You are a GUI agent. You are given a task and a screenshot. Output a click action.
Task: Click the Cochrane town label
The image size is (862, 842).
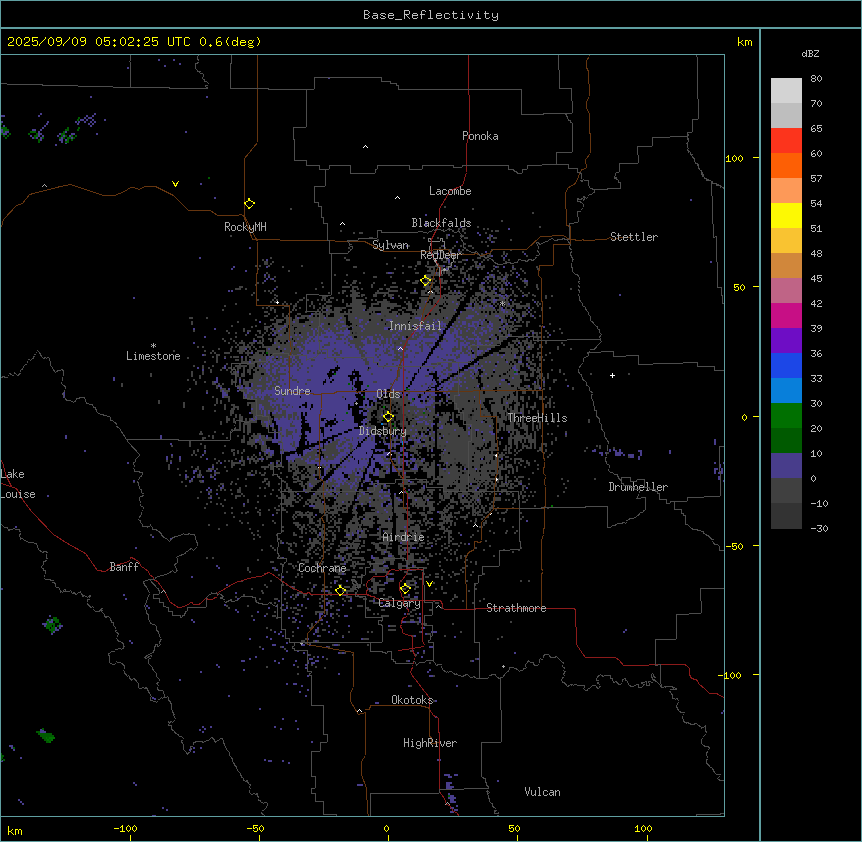pyautogui.click(x=322, y=568)
